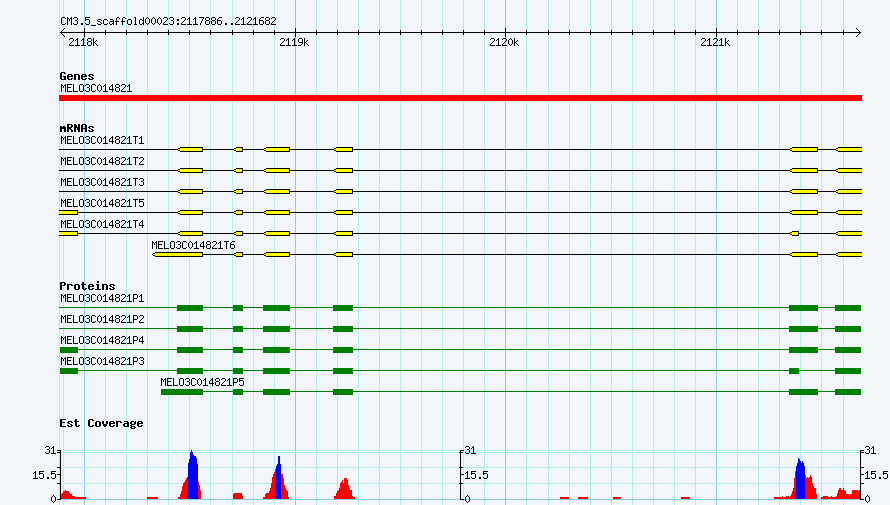Click the 2119k ruler label
Image resolution: width=890 pixels, height=505 pixels.
[294, 43]
